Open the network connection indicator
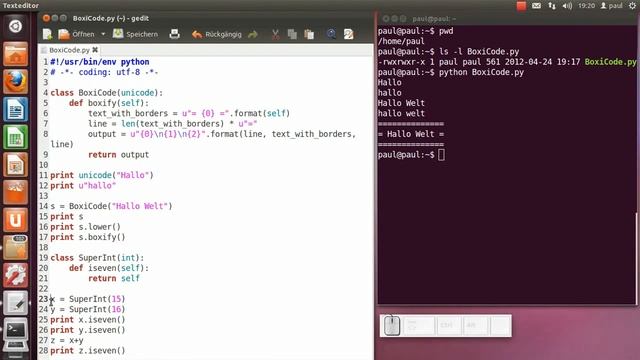This screenshot has height=360, width=640. (552, 6)
